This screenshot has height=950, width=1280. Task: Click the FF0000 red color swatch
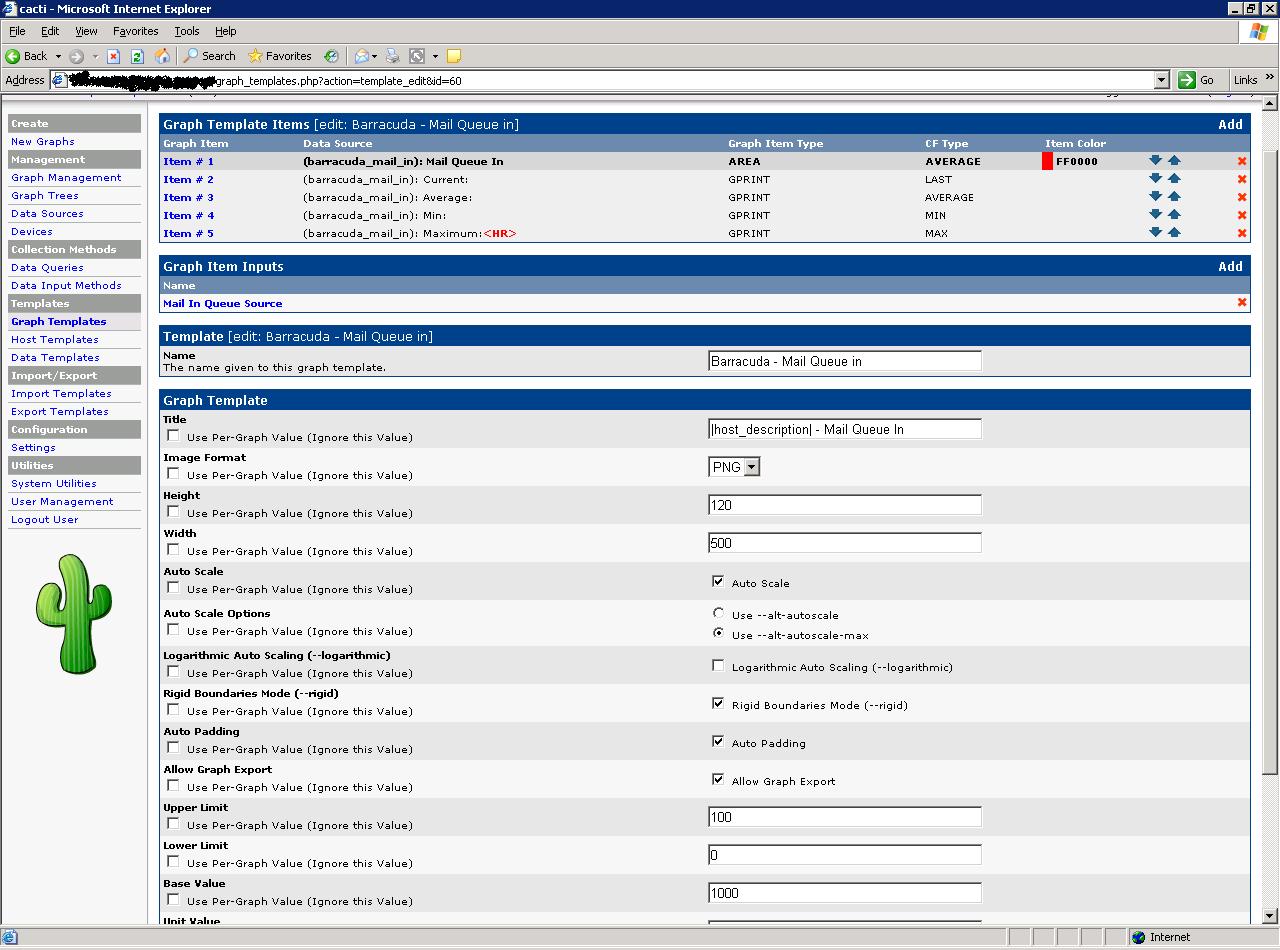click(x=1047, y=161)
